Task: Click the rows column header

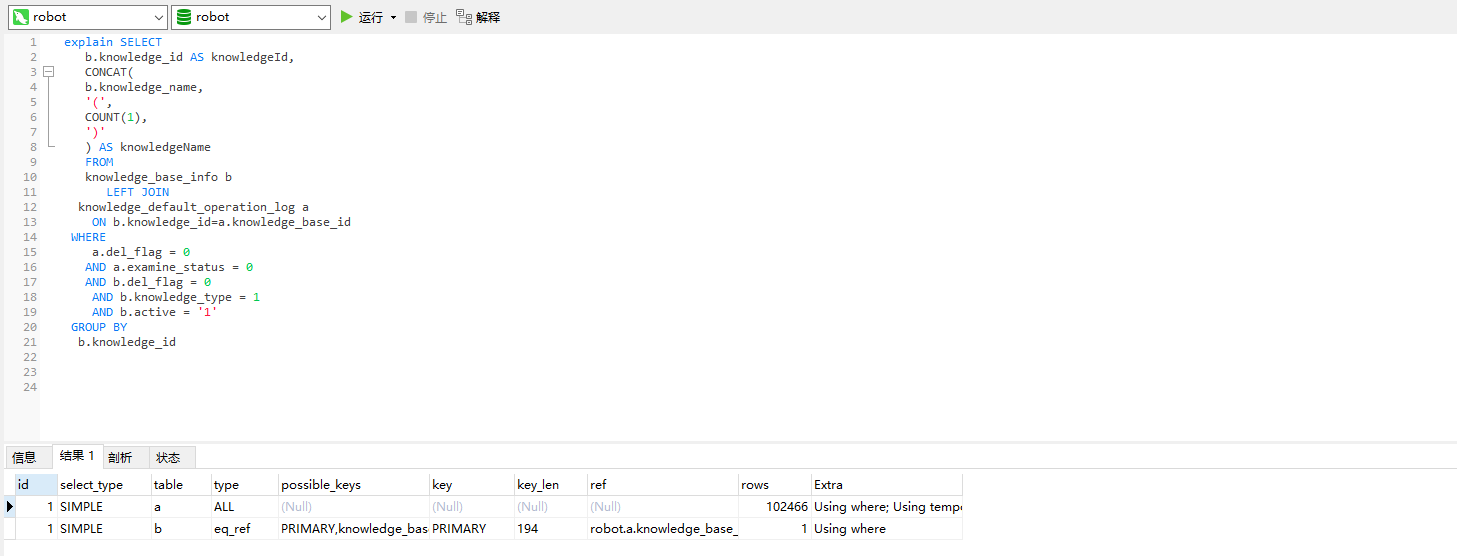Action: tap(755, 485)
